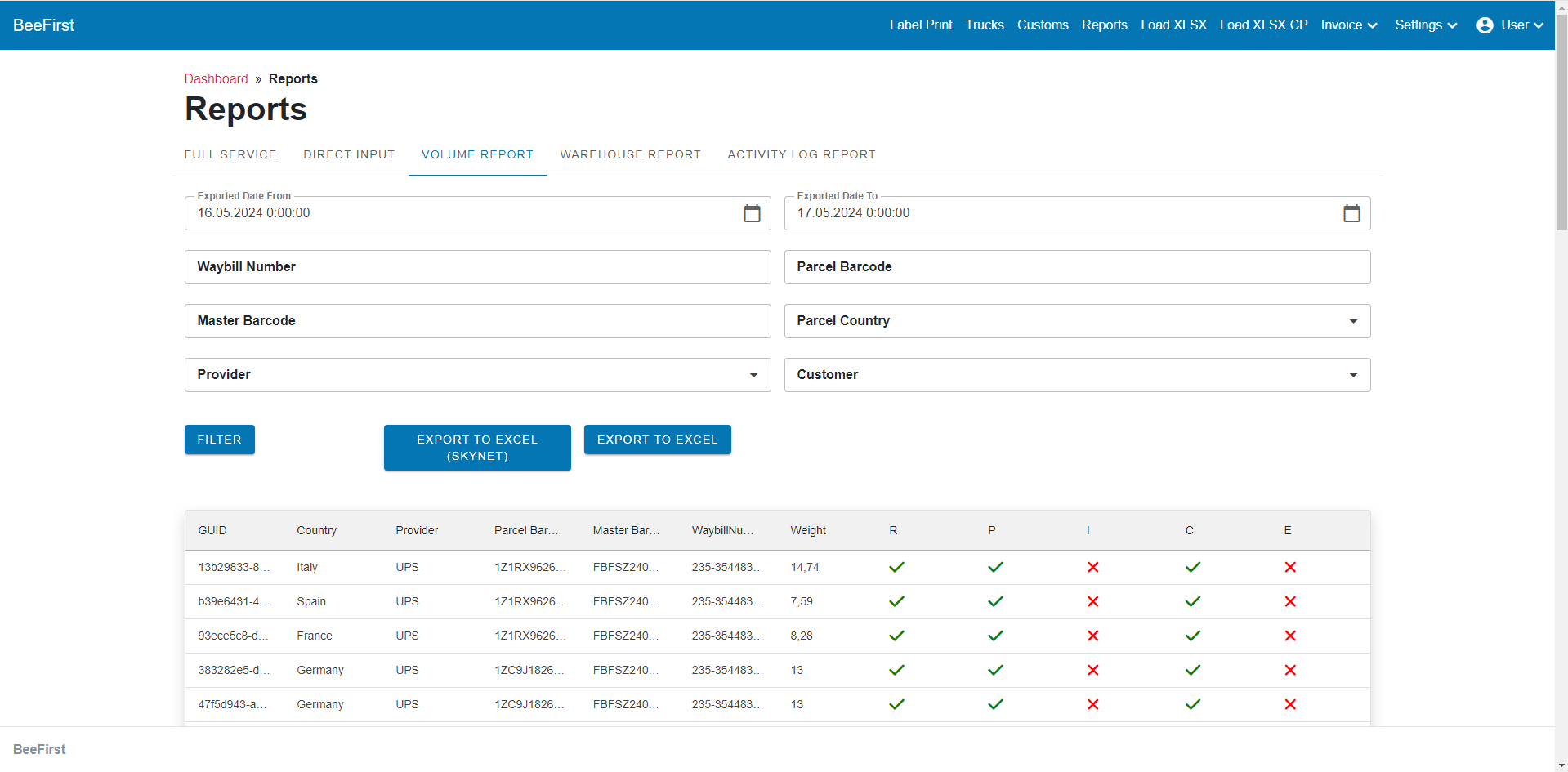Open Load XLSX CP in navigation
Image resolution: width=1568 pixels, height=772 pixels.
(x=1263, y=25)
